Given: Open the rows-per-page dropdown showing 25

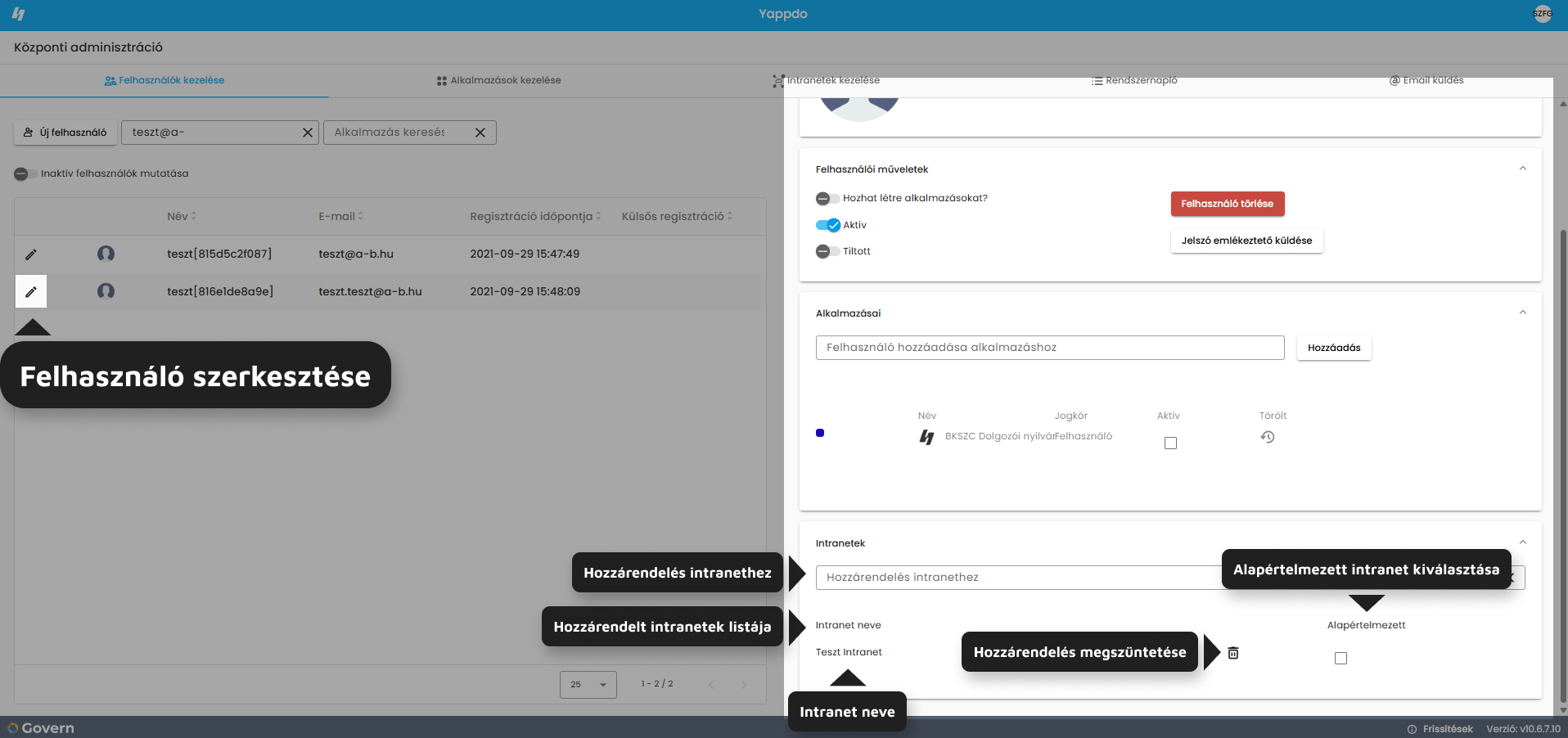Looking at the screenshot, I should (x=588, y=685).
